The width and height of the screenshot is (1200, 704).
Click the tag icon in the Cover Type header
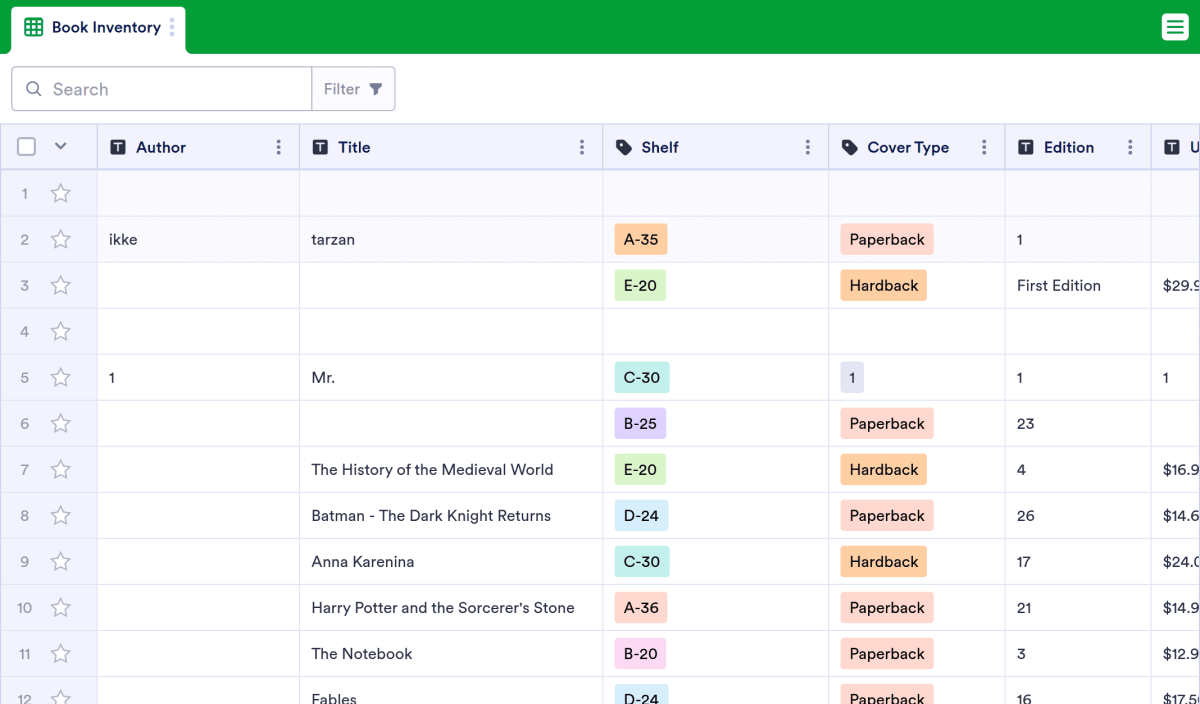click(x=850, y=147)
